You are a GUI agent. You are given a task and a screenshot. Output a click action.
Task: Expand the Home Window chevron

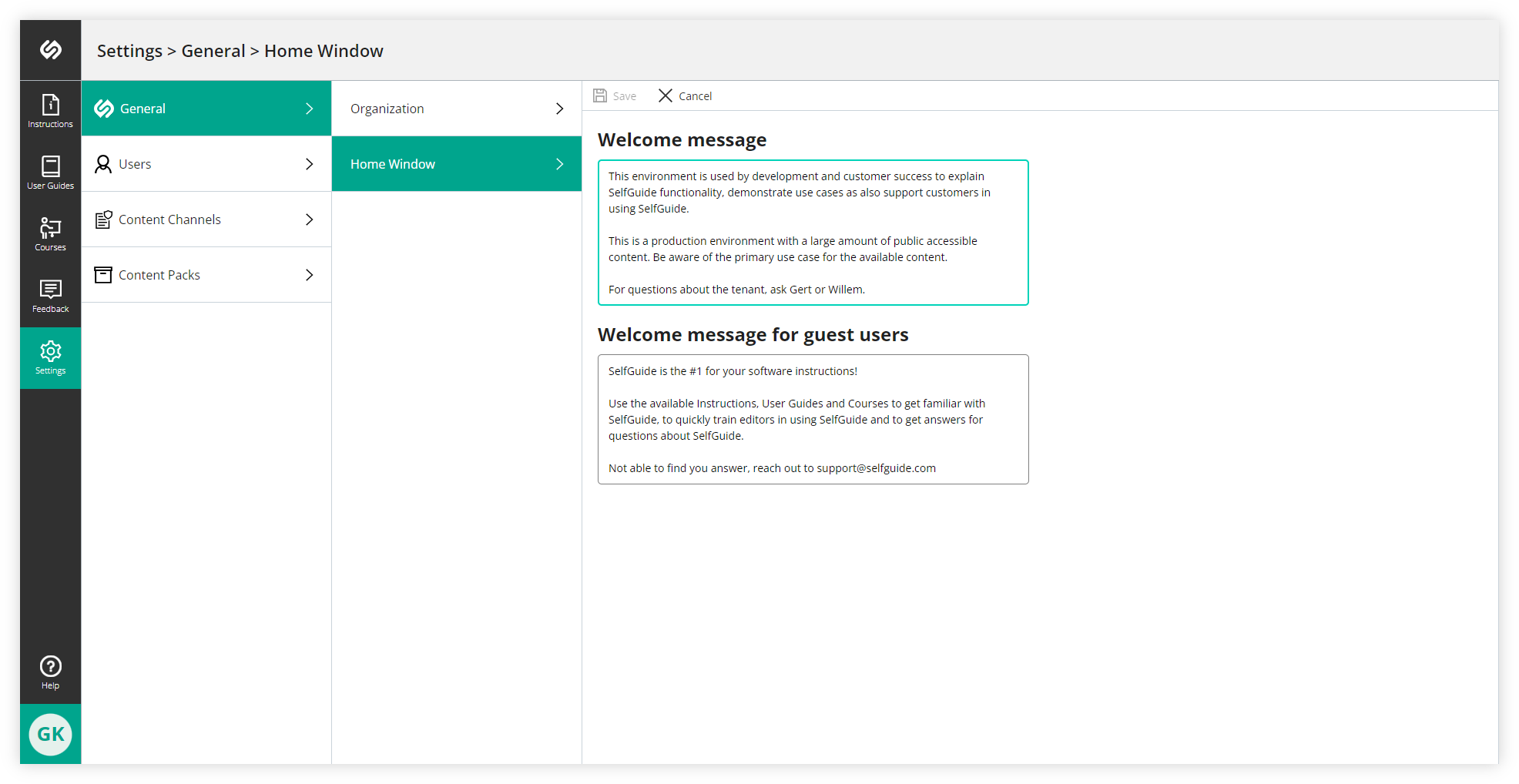(559, 164)
